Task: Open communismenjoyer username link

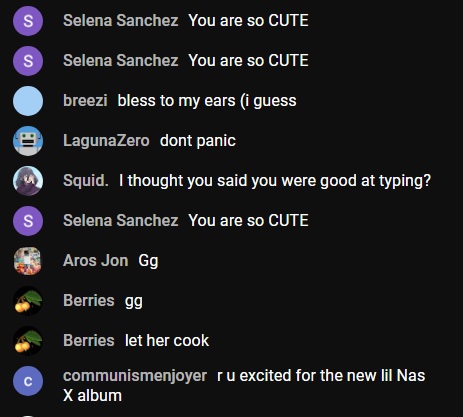Action: tap(135, 376)
